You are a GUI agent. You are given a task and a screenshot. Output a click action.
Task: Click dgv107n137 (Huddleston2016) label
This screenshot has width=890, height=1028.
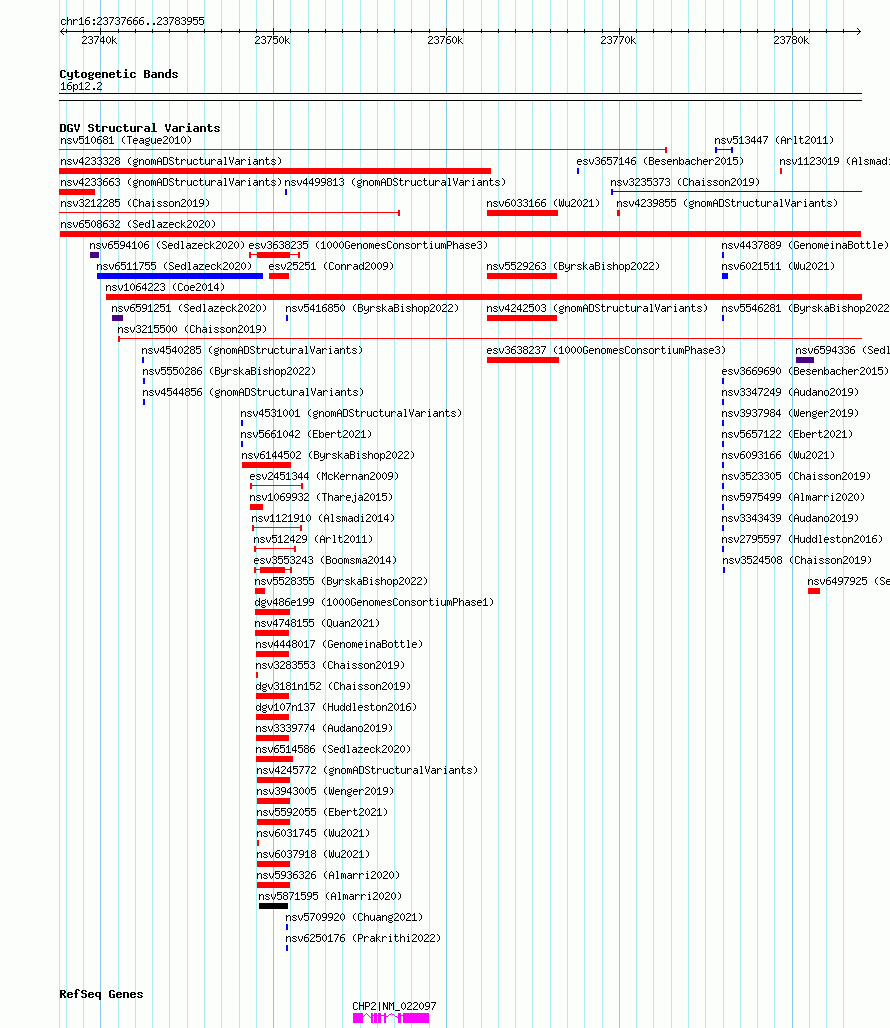[336, 707]
